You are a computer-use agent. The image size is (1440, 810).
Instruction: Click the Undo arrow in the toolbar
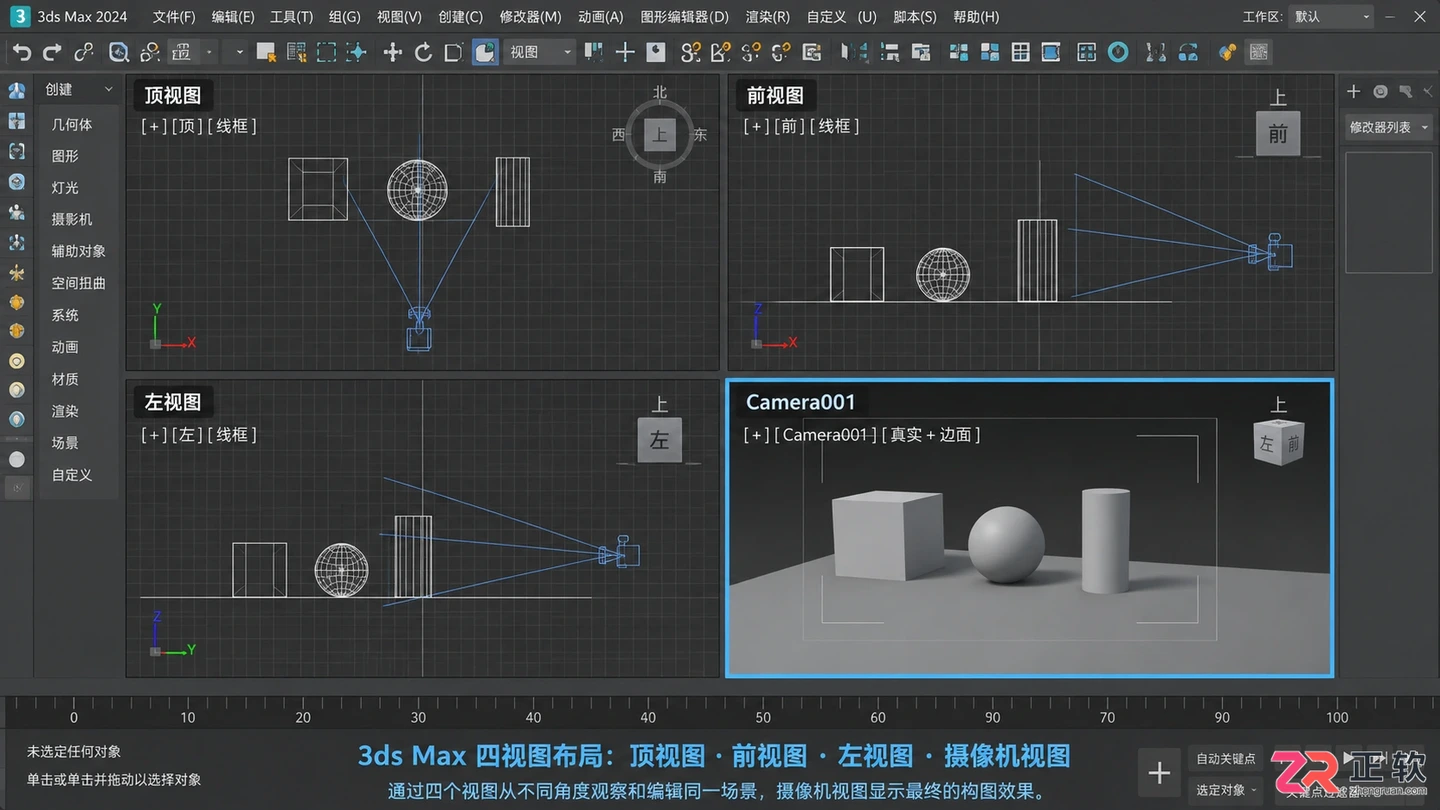coord(22,52)
